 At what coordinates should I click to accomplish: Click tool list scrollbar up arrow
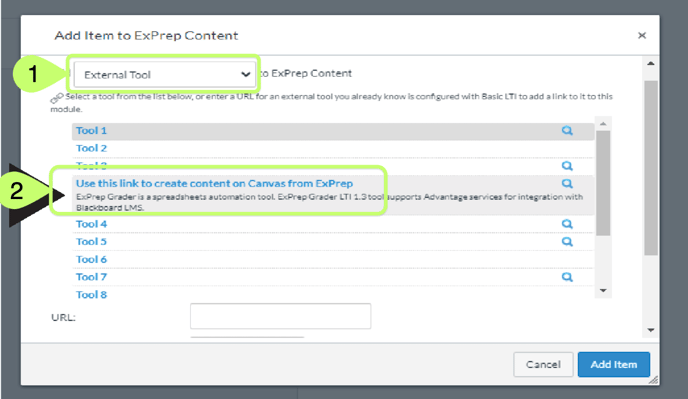(x=603, y=124)
